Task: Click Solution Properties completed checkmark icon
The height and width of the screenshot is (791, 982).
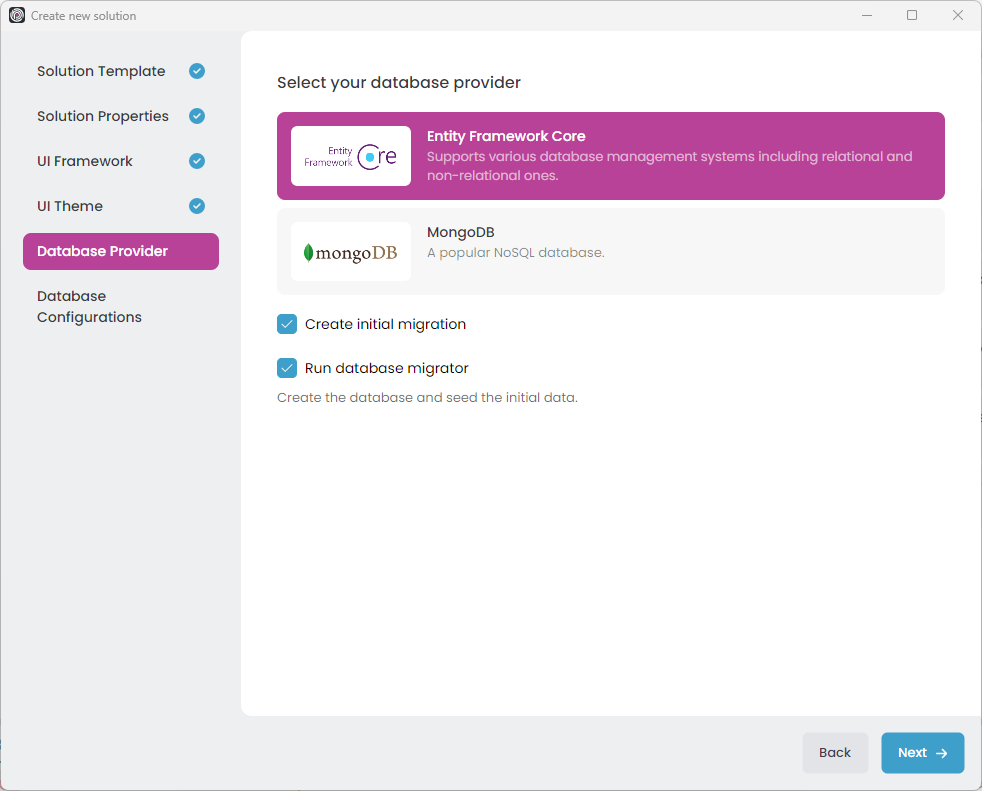Action: (x=197, y=116)
